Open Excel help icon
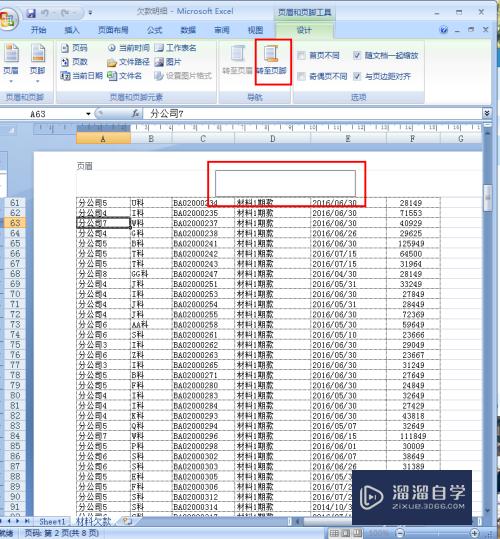This screenshot has height=539, width=500. [x=444, y=30]
